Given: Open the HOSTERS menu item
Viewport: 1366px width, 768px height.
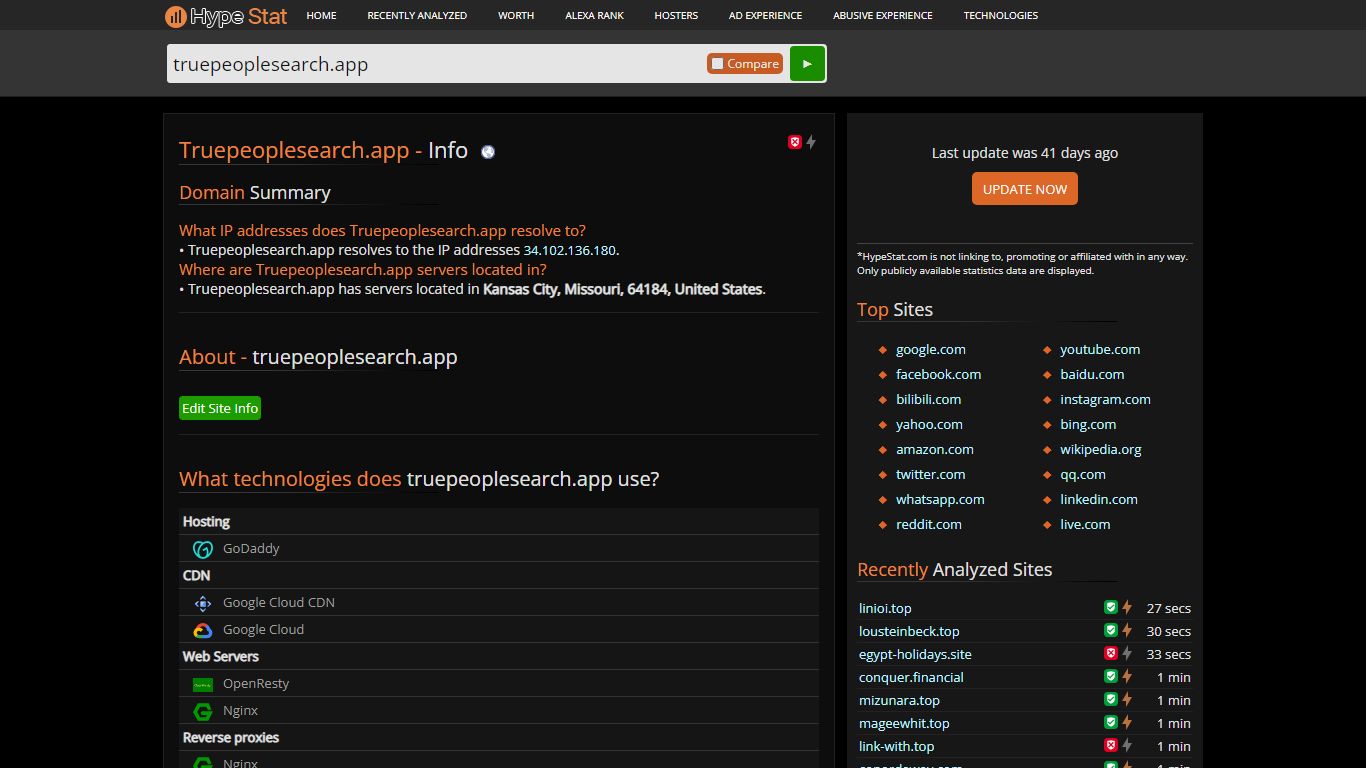Looking at the screenshot, I should point(676,16).
